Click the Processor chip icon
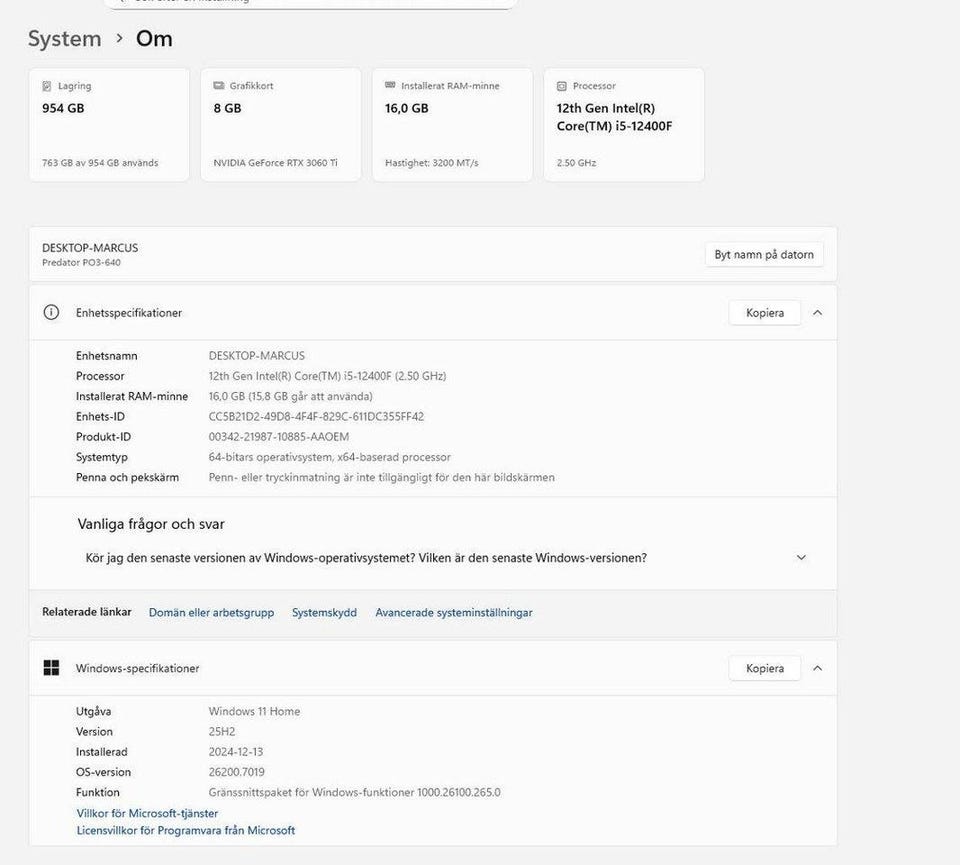This screenshot has height=865, width=960. [x=562, y=86]
